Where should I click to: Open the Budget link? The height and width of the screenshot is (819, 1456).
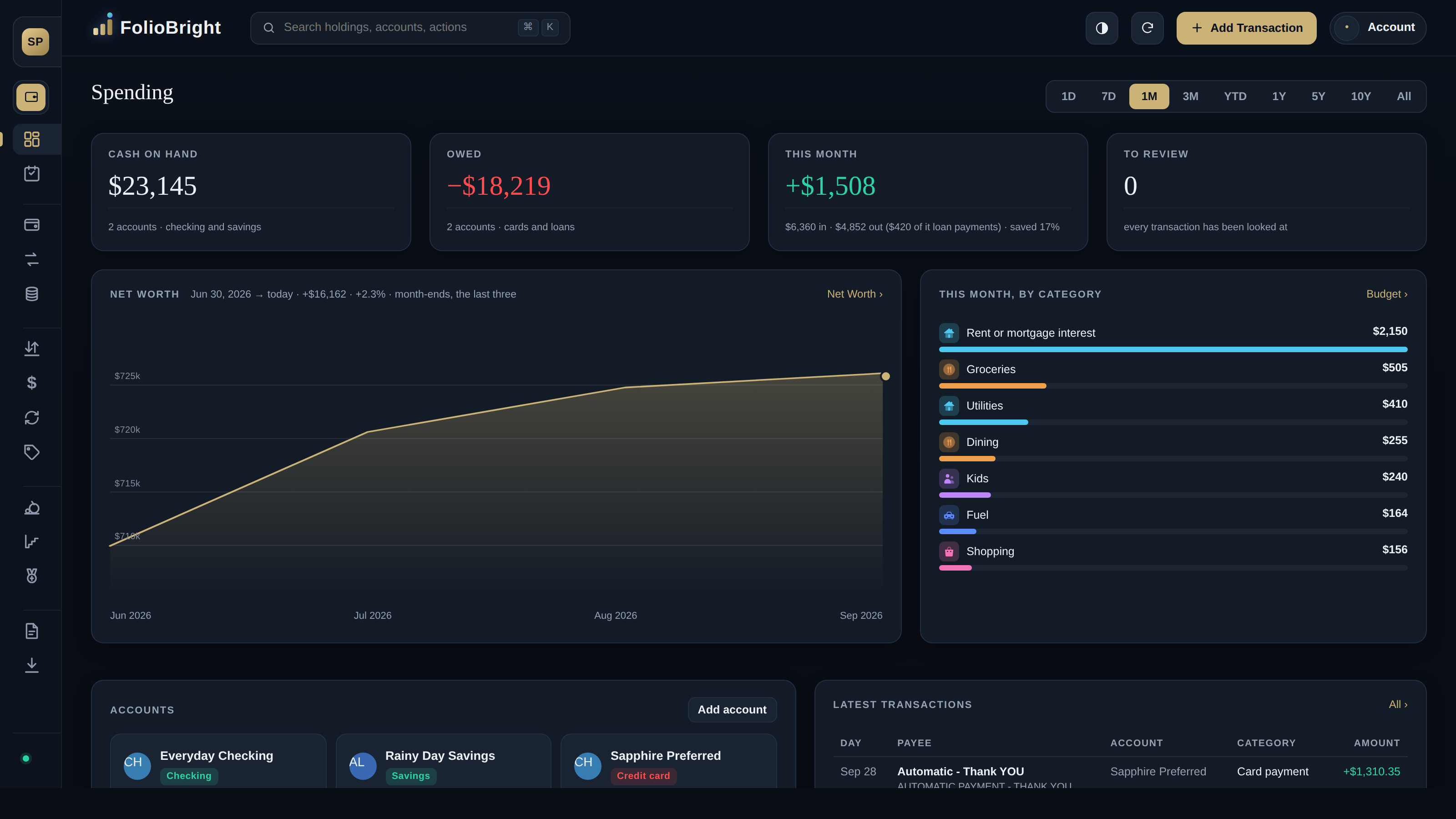click(x=1386, y=294)
